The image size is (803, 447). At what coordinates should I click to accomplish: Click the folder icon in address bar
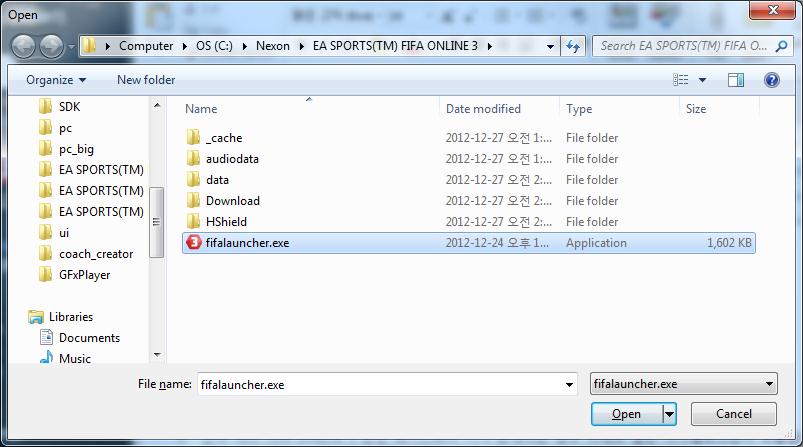90,46
